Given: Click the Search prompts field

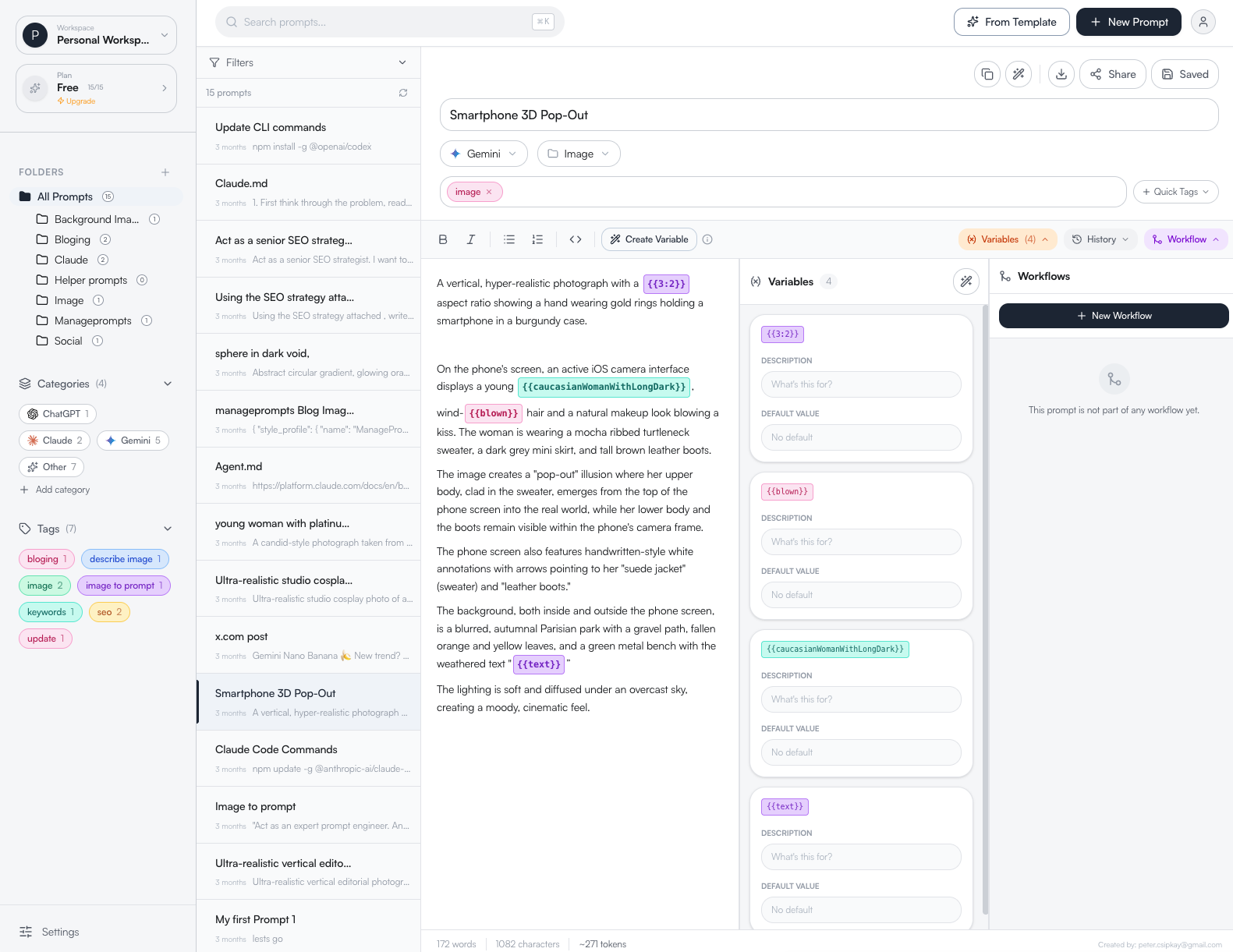Looking at the screenshot, I should point(390,22).
